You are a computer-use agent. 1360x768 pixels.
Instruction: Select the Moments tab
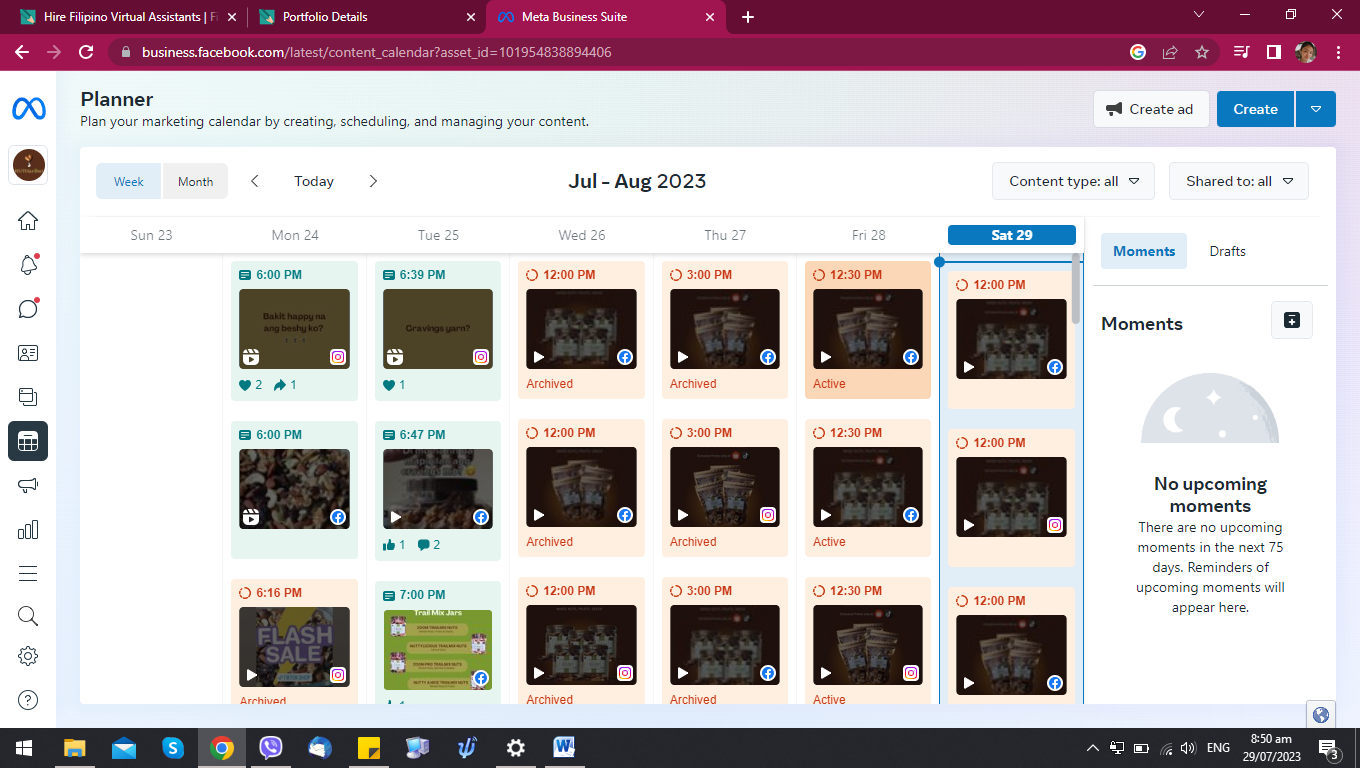coord(1144,251)
